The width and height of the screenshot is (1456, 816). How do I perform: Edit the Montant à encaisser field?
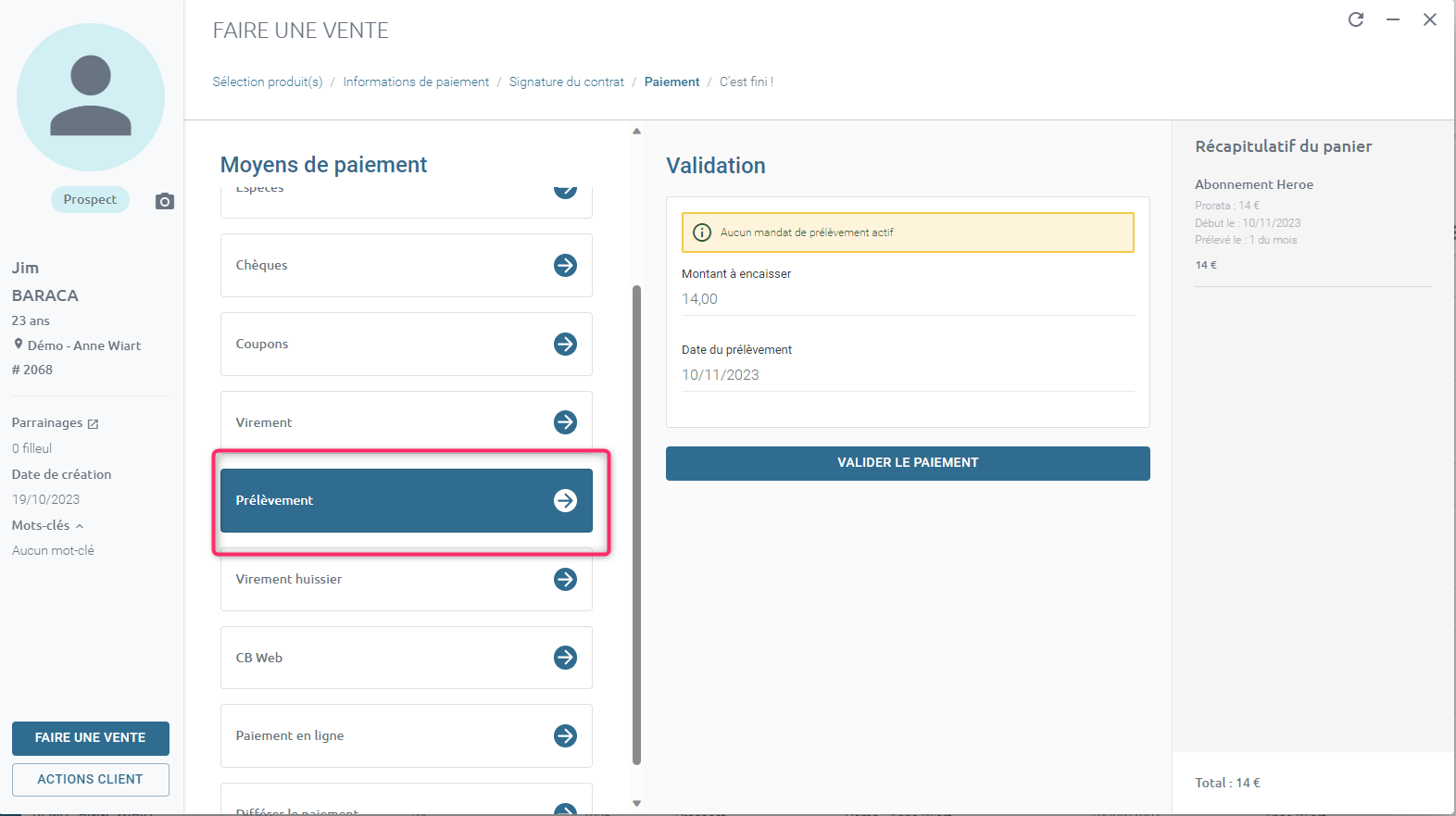pos(908,299)
